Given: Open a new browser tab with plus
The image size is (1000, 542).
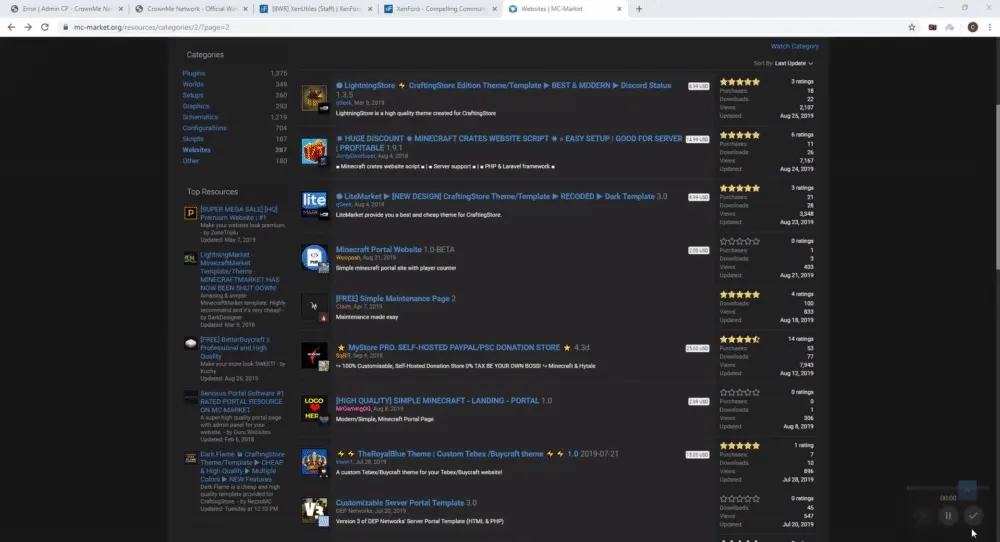Looking at the screenshot, I should tap(639, 9).
